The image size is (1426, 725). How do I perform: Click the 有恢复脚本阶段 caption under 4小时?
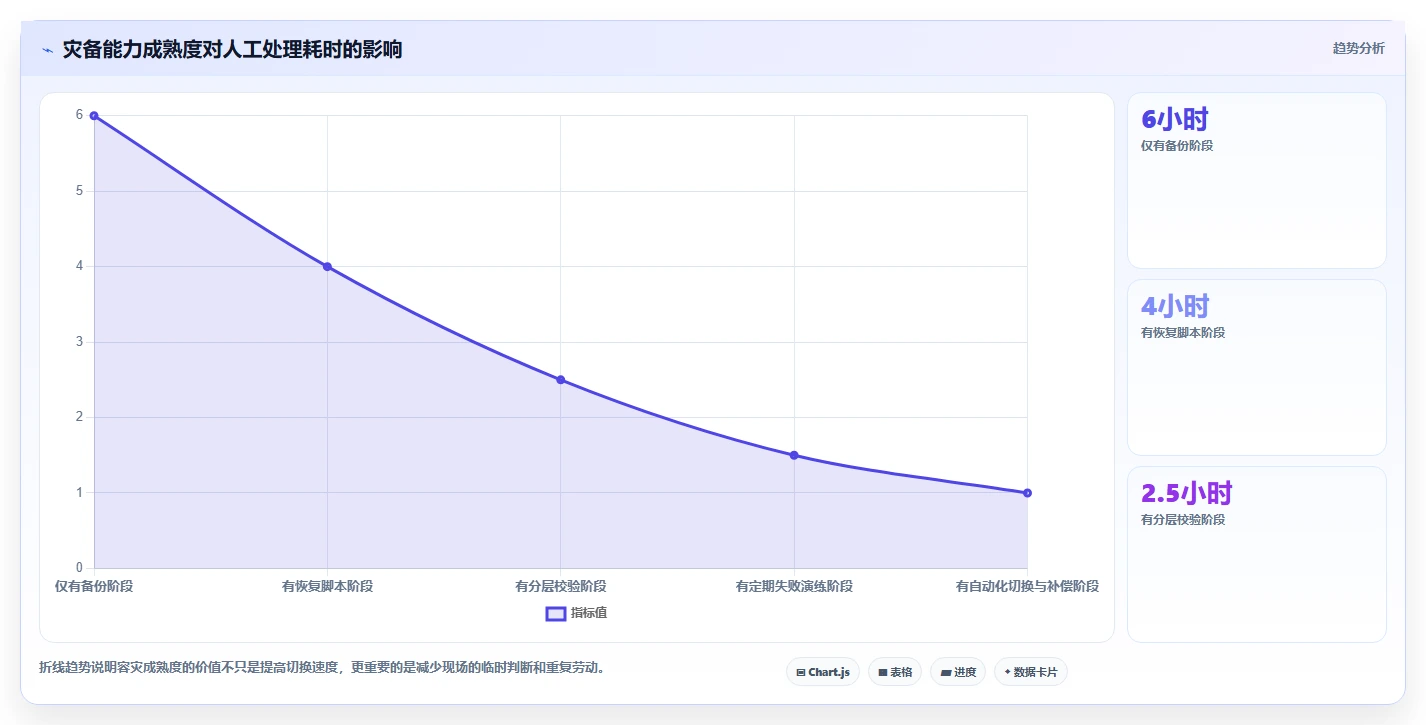1183,333
